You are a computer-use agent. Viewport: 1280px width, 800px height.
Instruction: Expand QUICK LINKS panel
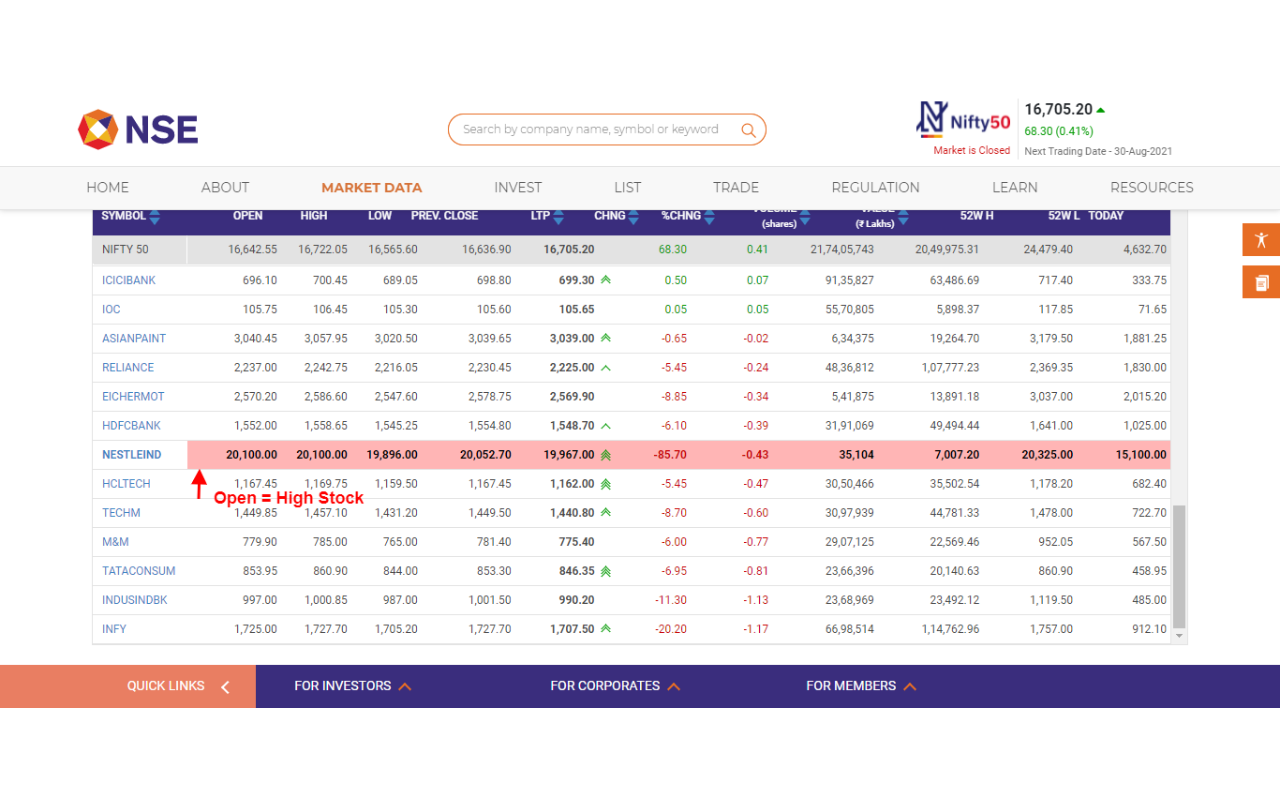tap(225, 686)
